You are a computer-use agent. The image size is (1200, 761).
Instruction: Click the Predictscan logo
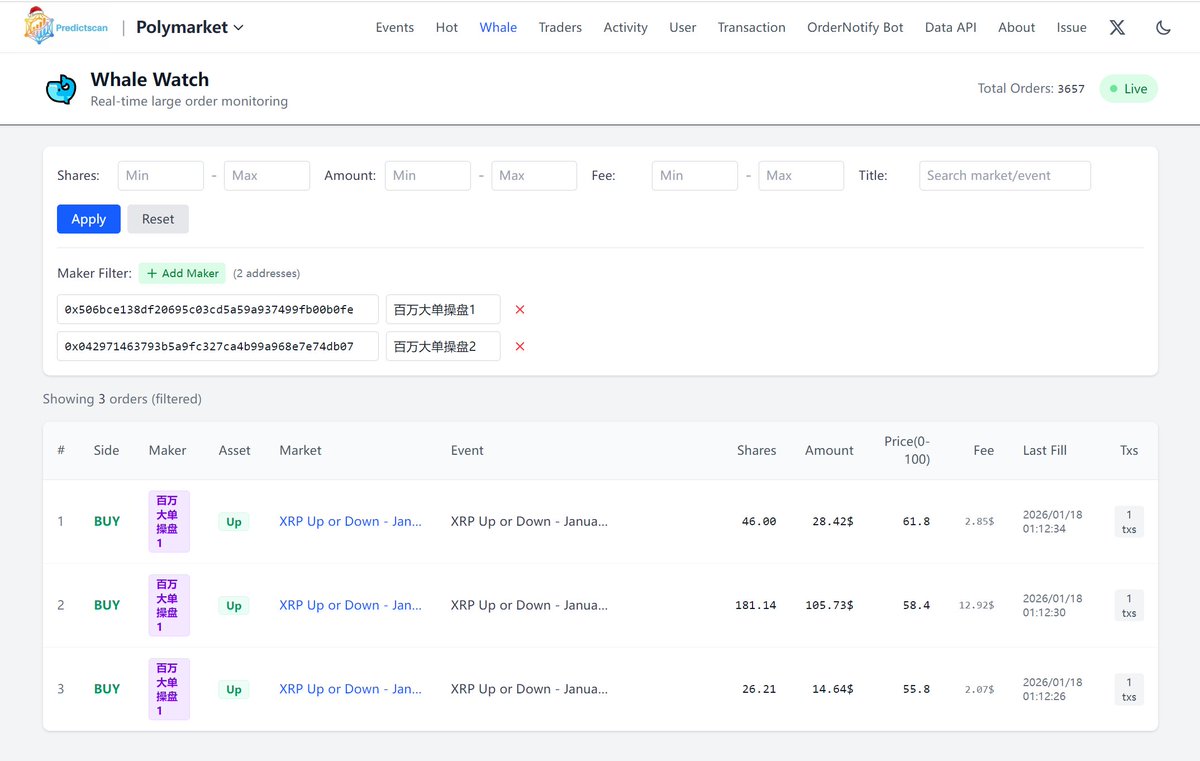coord(66,27)
